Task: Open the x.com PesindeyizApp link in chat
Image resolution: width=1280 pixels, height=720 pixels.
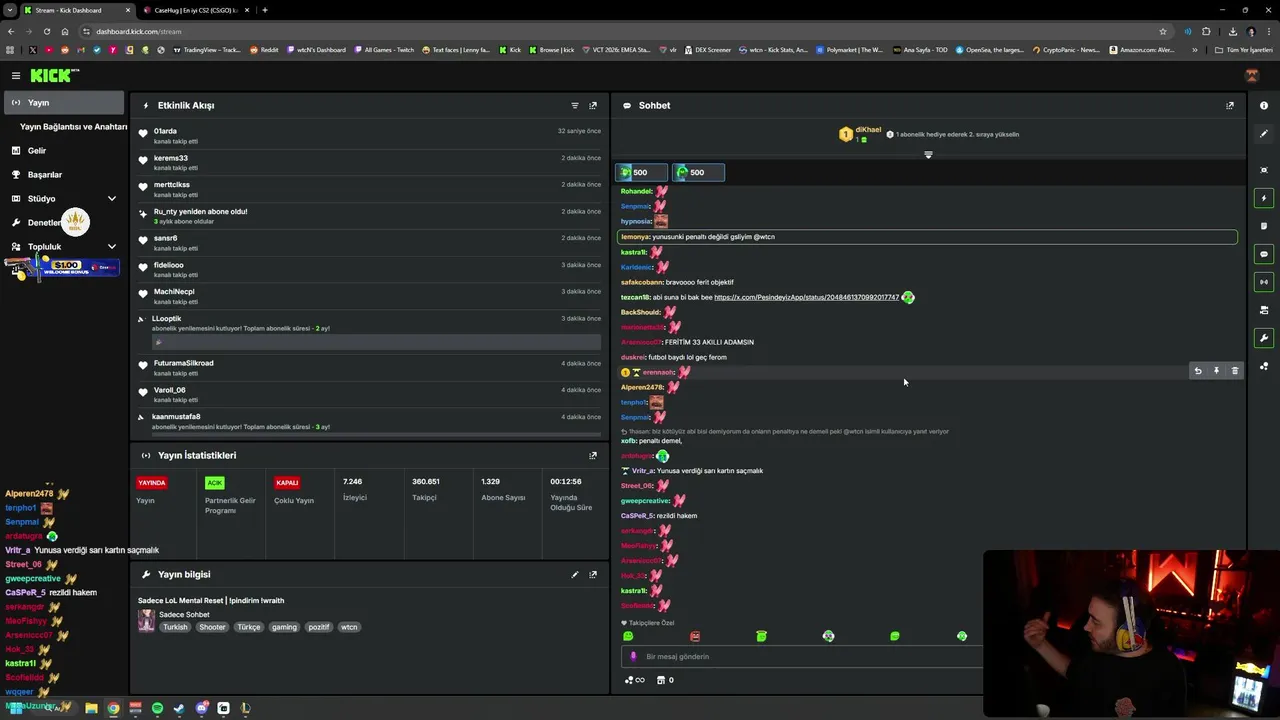Action: pos(806,297)
